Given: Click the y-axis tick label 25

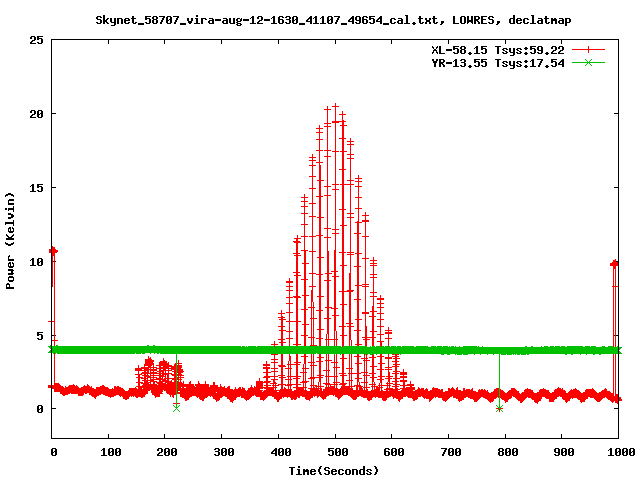Looking at the screenshot, I should 36,40.
